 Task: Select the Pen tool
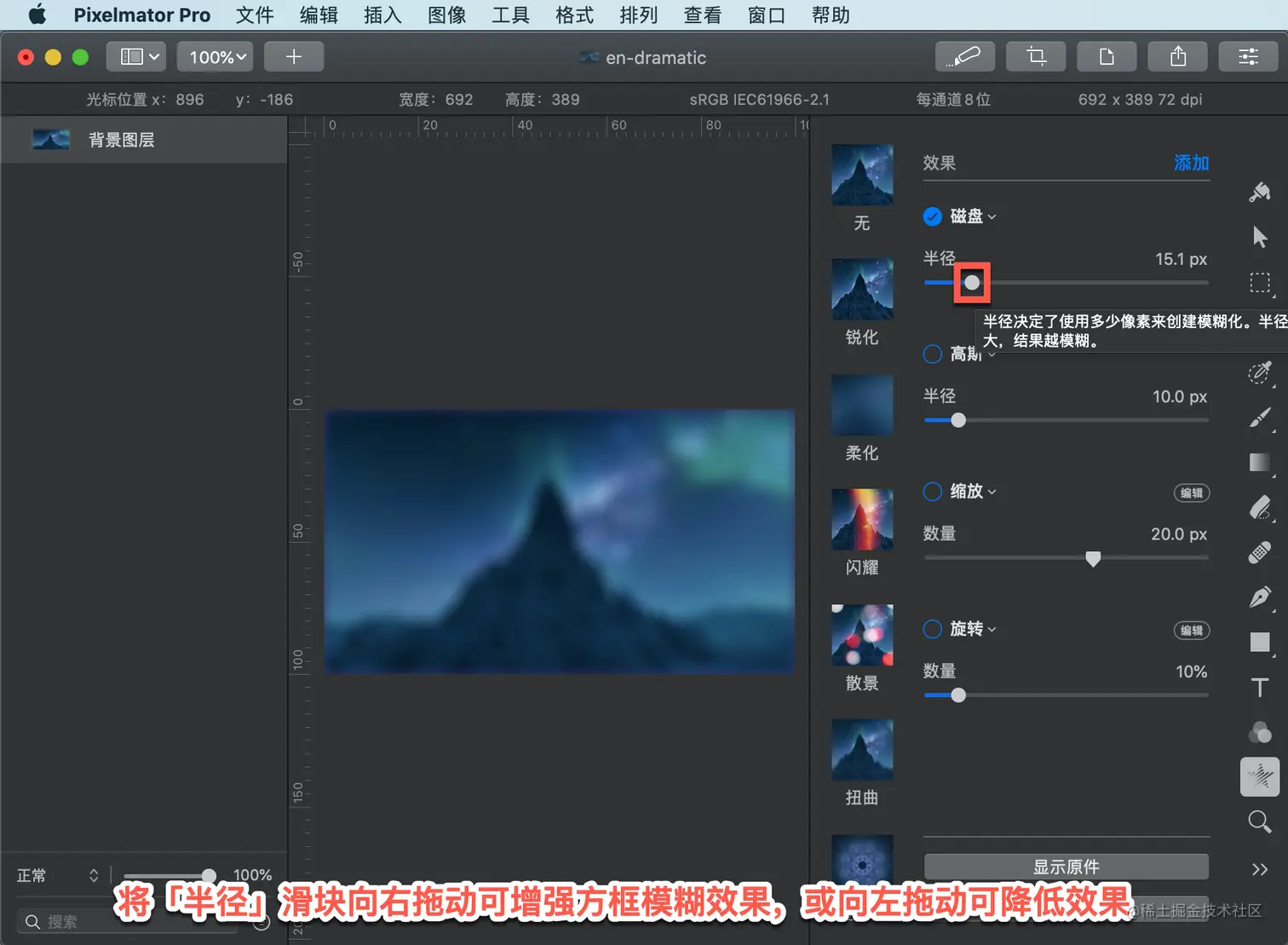(x=1261, y=597)
